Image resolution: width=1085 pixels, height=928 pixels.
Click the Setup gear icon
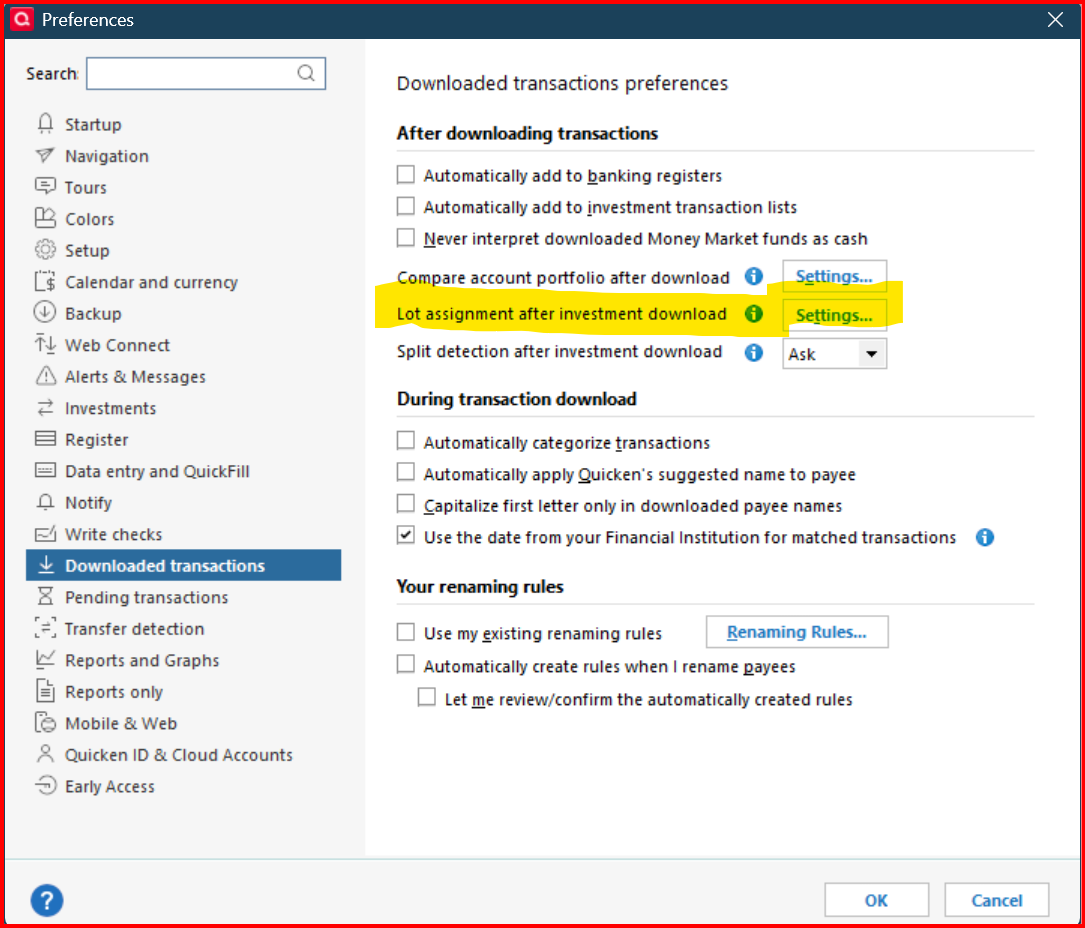coord(45,249)
